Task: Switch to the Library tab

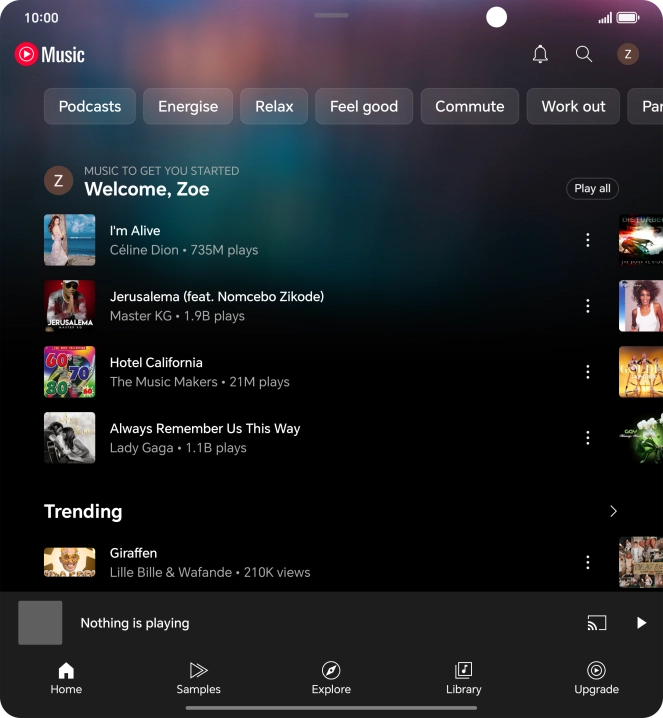Action: 463,677
